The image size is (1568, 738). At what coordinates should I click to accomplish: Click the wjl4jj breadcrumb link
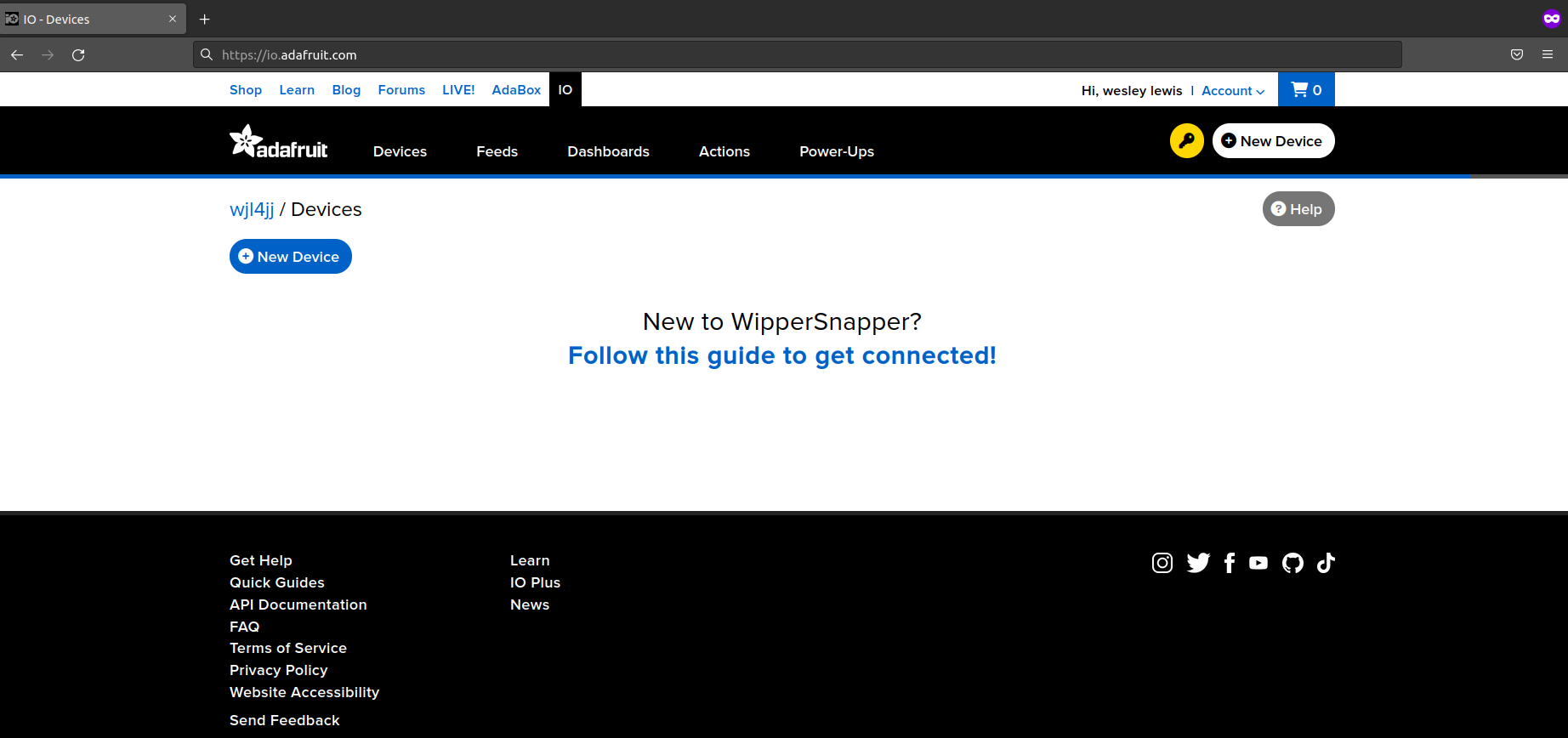coord(252,210)
